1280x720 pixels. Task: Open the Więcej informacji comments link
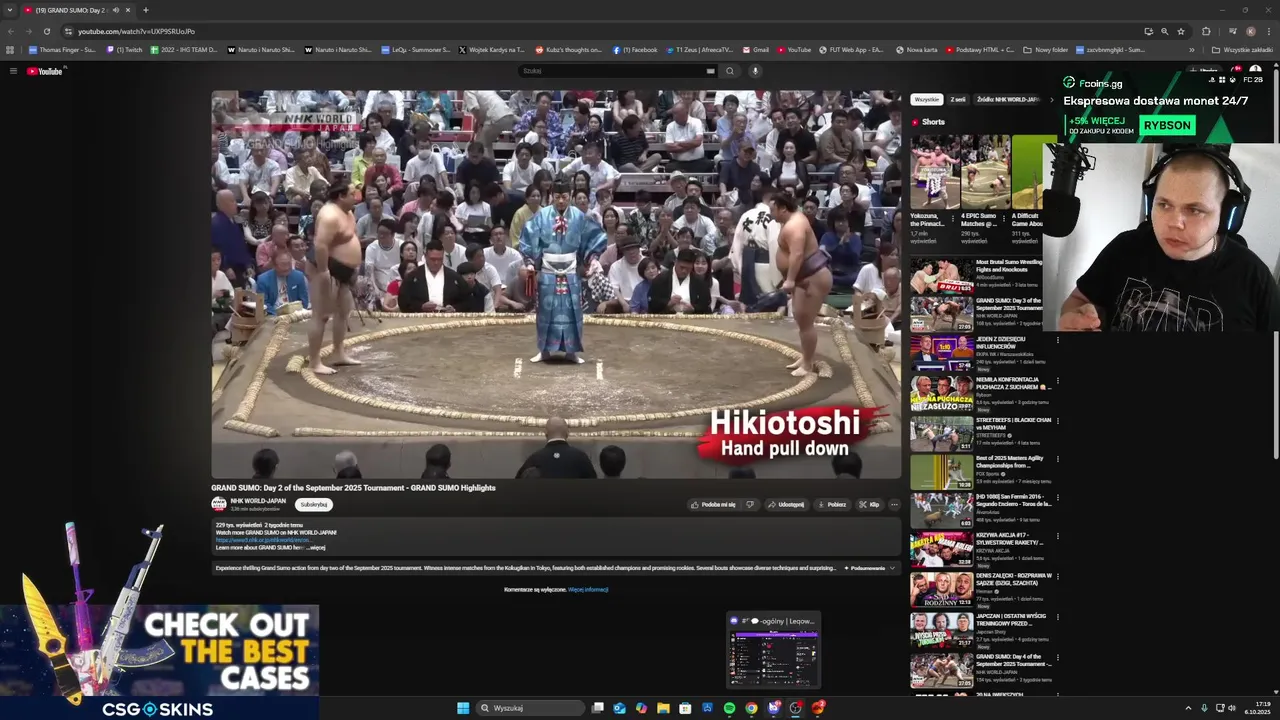(588, 590)
